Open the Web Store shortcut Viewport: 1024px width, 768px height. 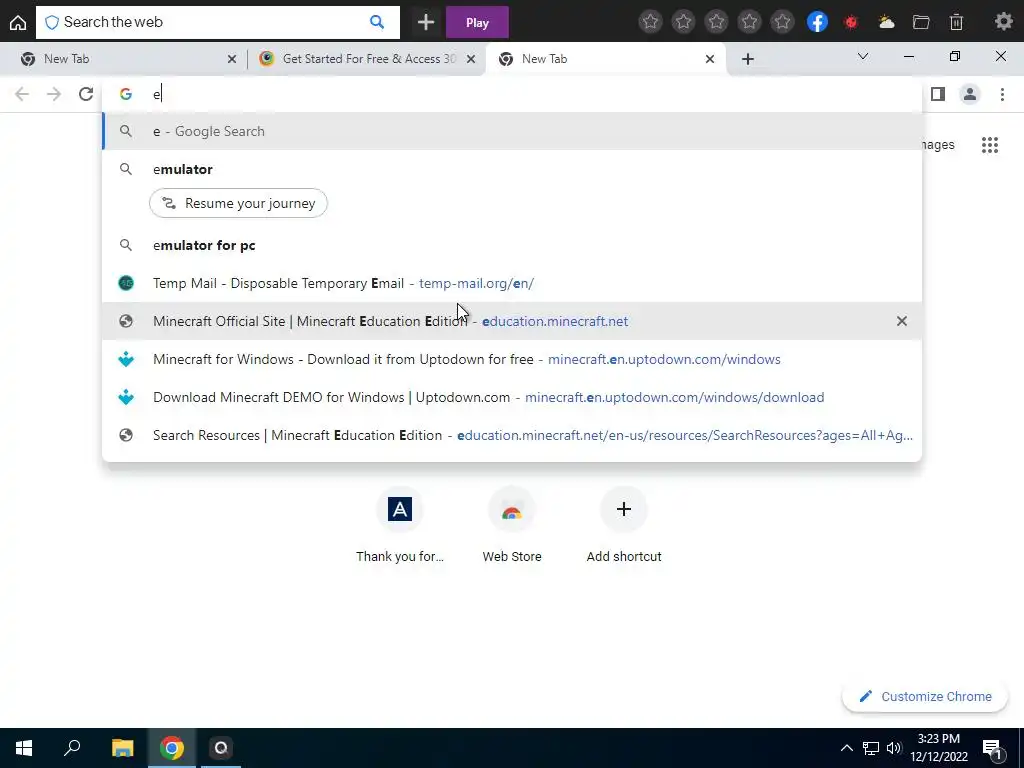pyautogui.click(x=512, y=526)
